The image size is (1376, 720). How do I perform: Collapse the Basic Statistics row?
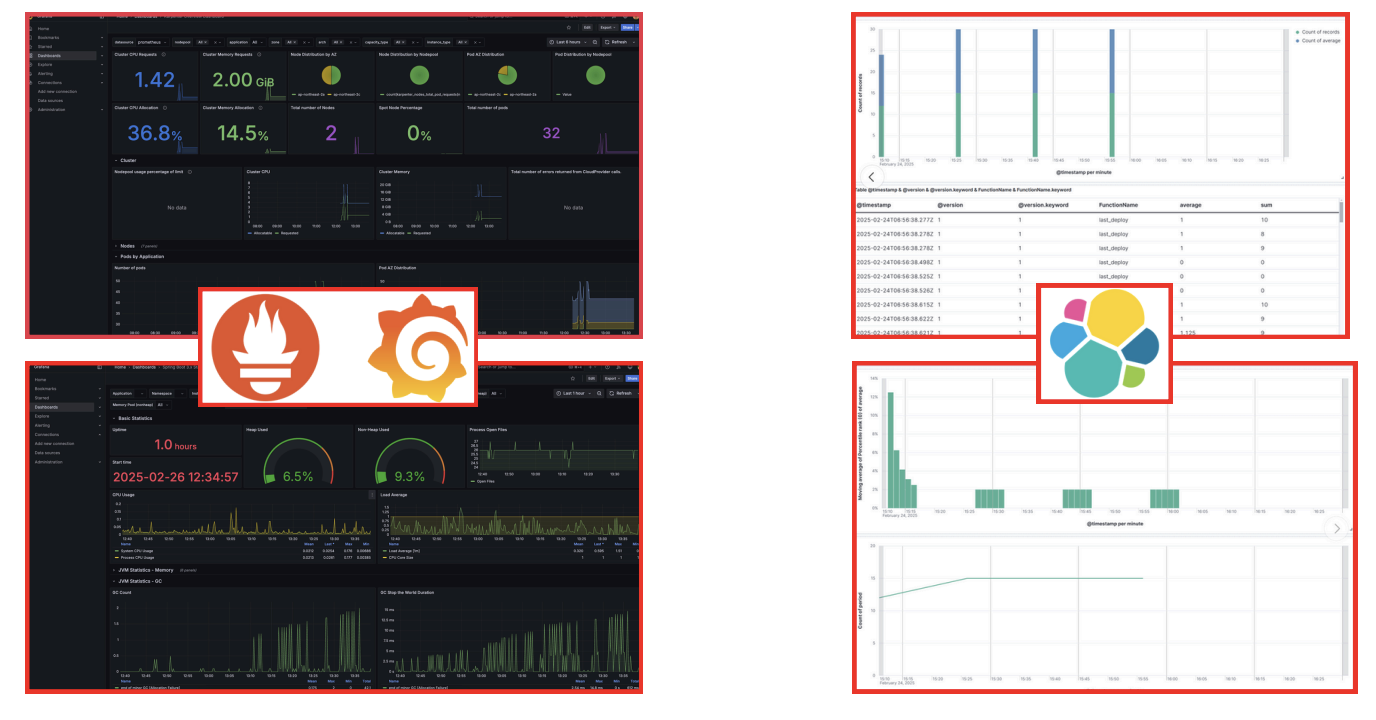coord(132,418)
